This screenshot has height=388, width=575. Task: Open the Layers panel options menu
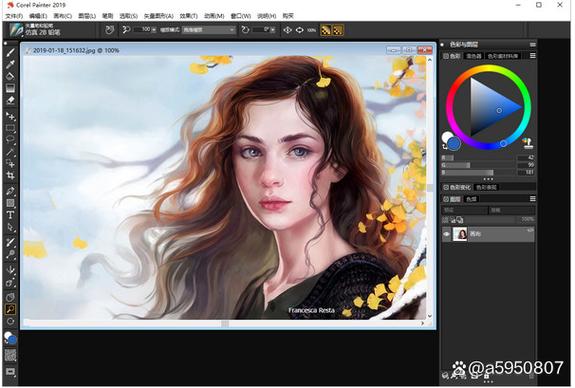click(532, 199)
